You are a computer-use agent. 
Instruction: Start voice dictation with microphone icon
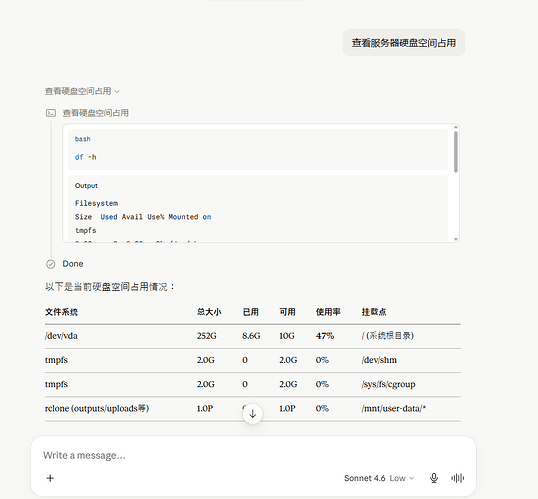pos(434,478)
